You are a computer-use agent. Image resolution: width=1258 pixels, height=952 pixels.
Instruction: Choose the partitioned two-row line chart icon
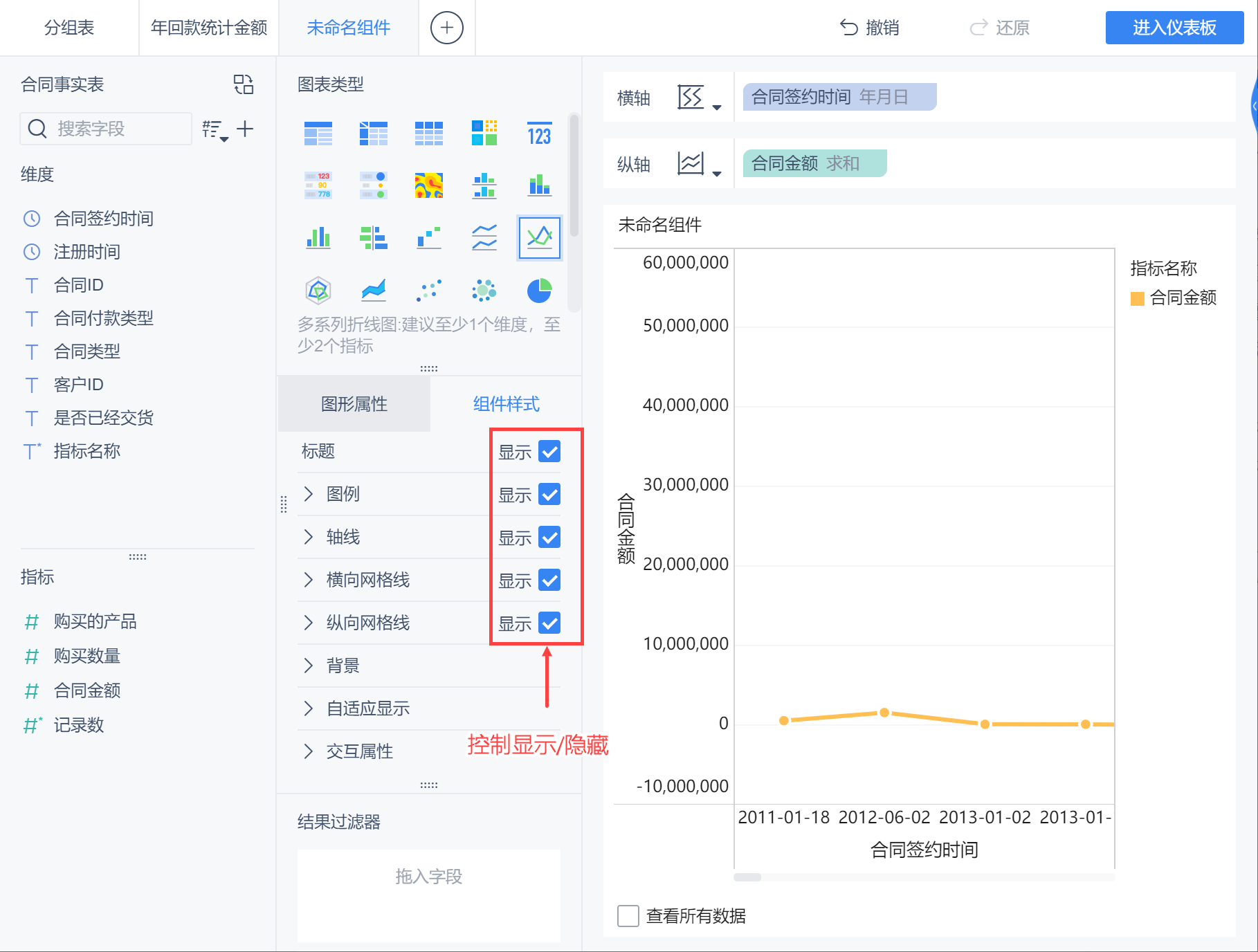[484, 237]
